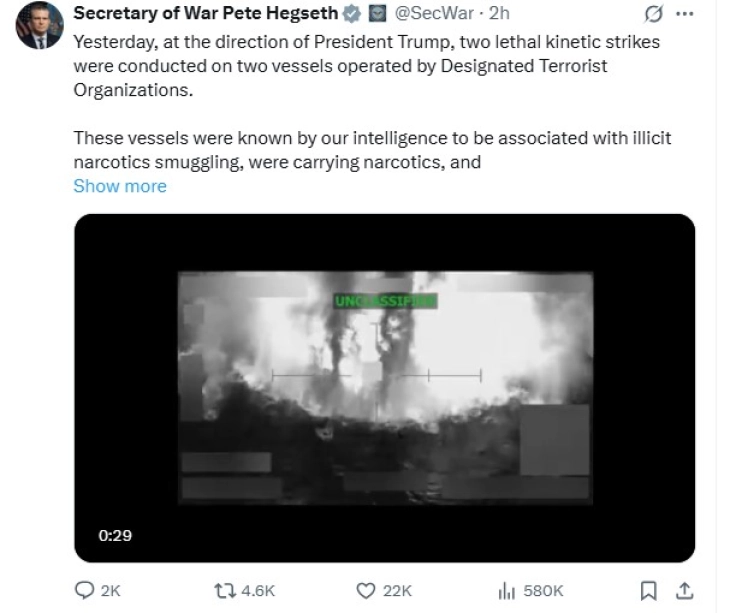
Task: Open the three-dot More options menu
Action: coord(685,14)
